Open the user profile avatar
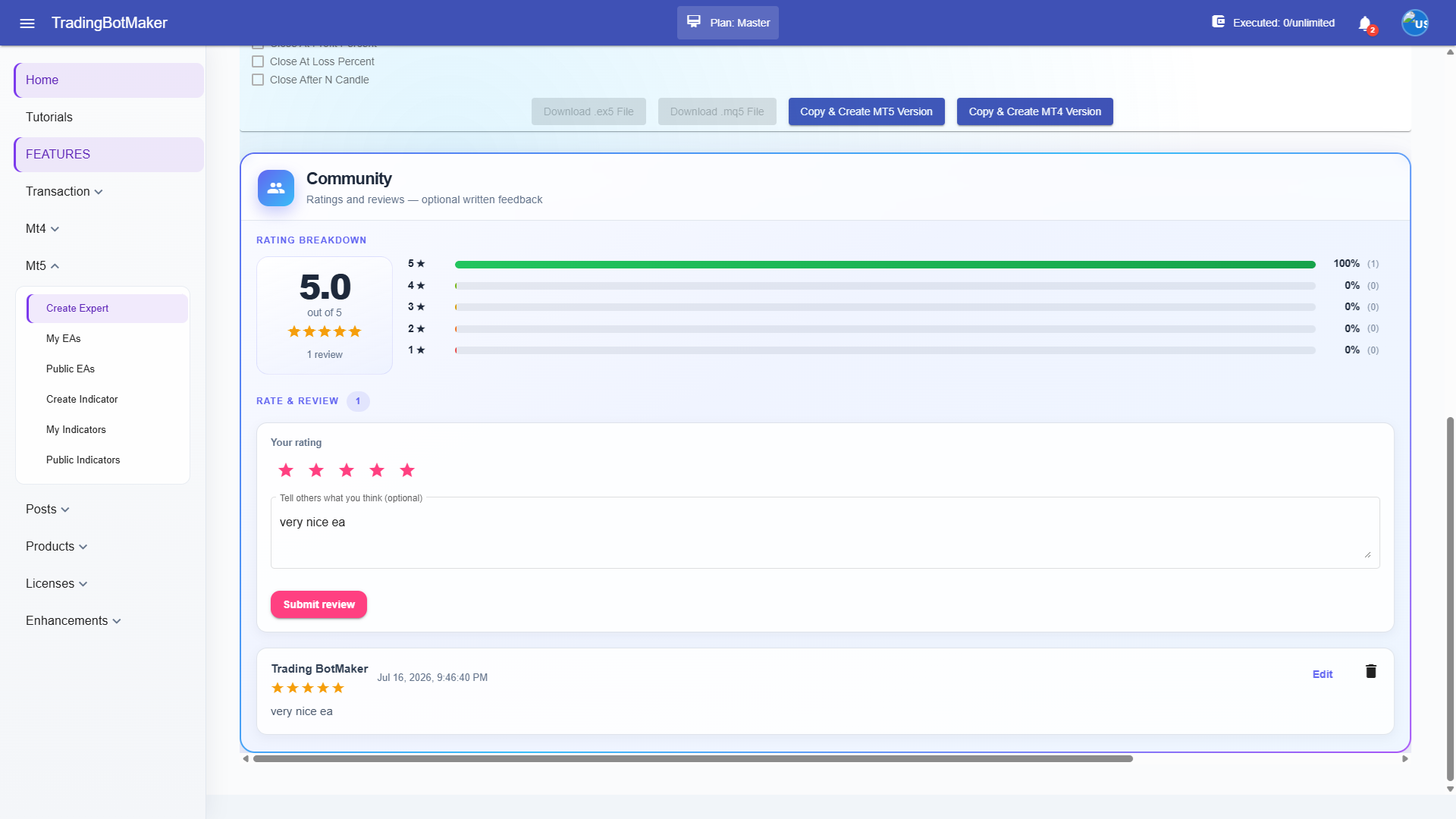Screen dimensions: 1456x819 (1415, 23)
